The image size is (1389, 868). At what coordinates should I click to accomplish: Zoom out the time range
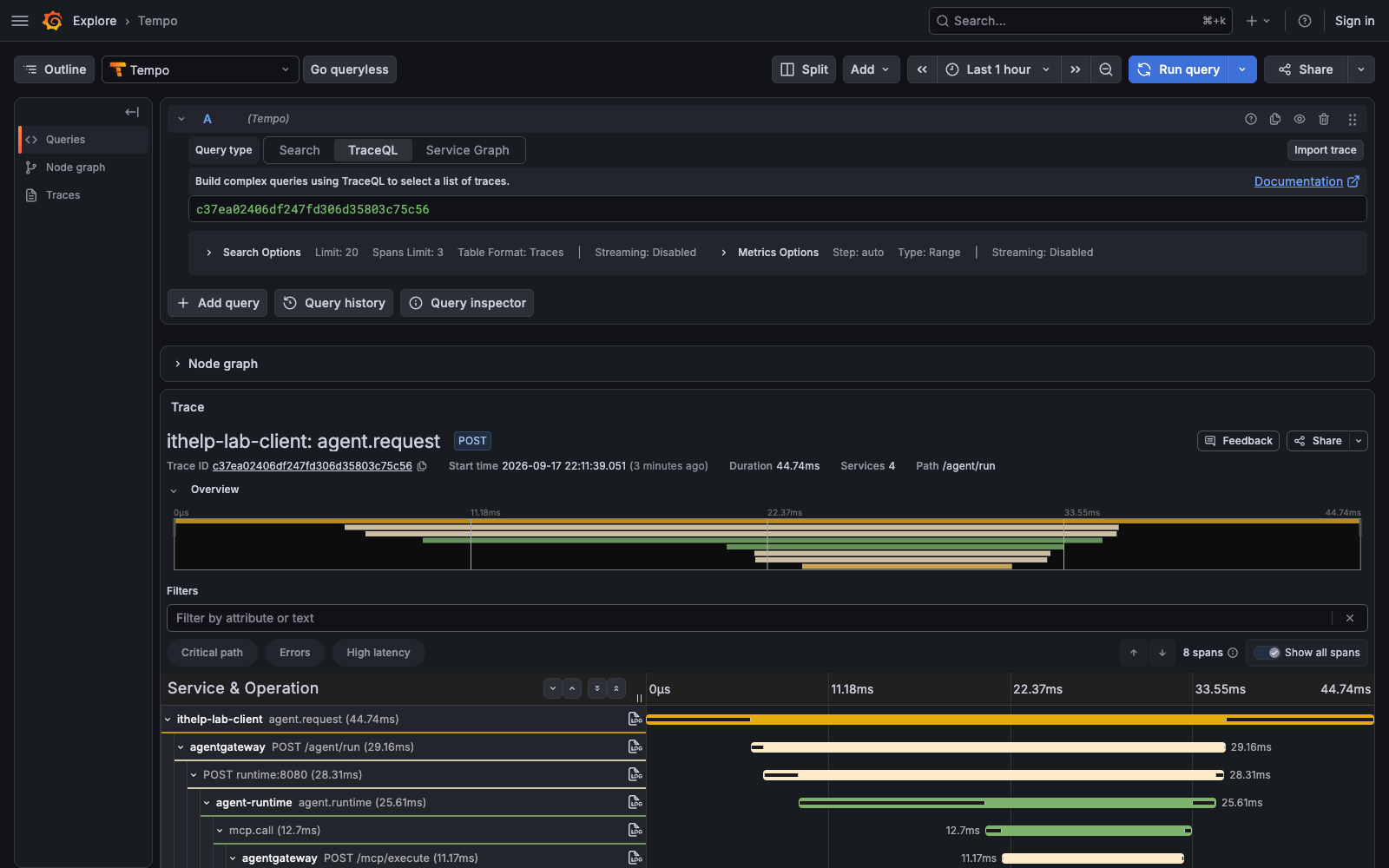(1106, 69)
